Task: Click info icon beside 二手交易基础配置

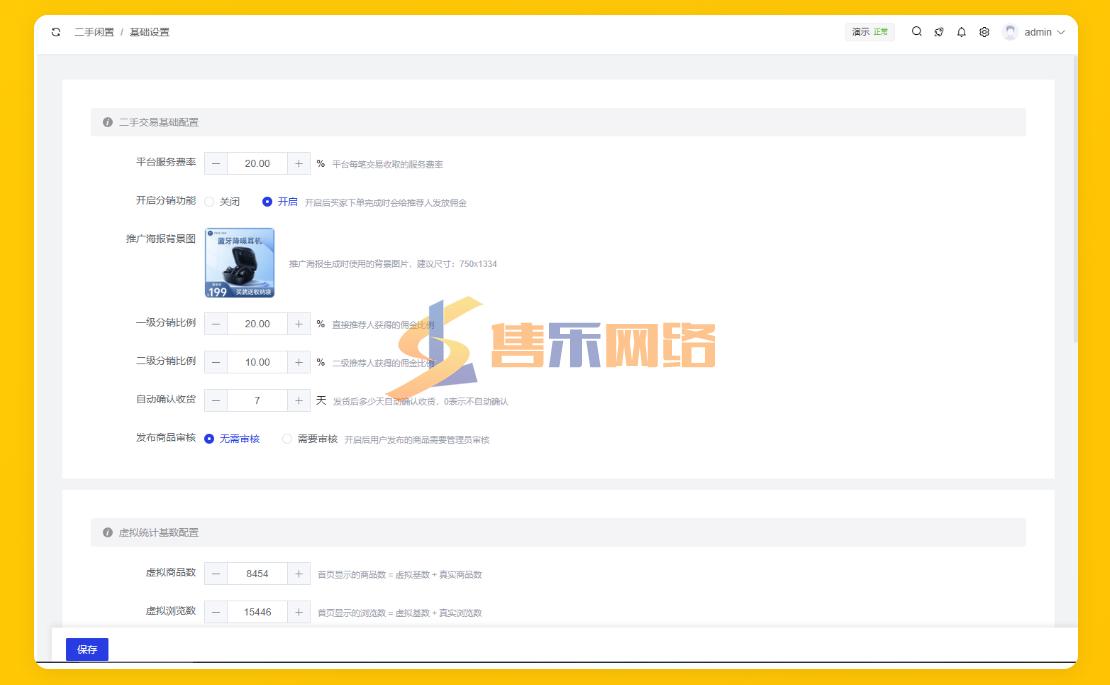Action: click(x=108, y=122)
